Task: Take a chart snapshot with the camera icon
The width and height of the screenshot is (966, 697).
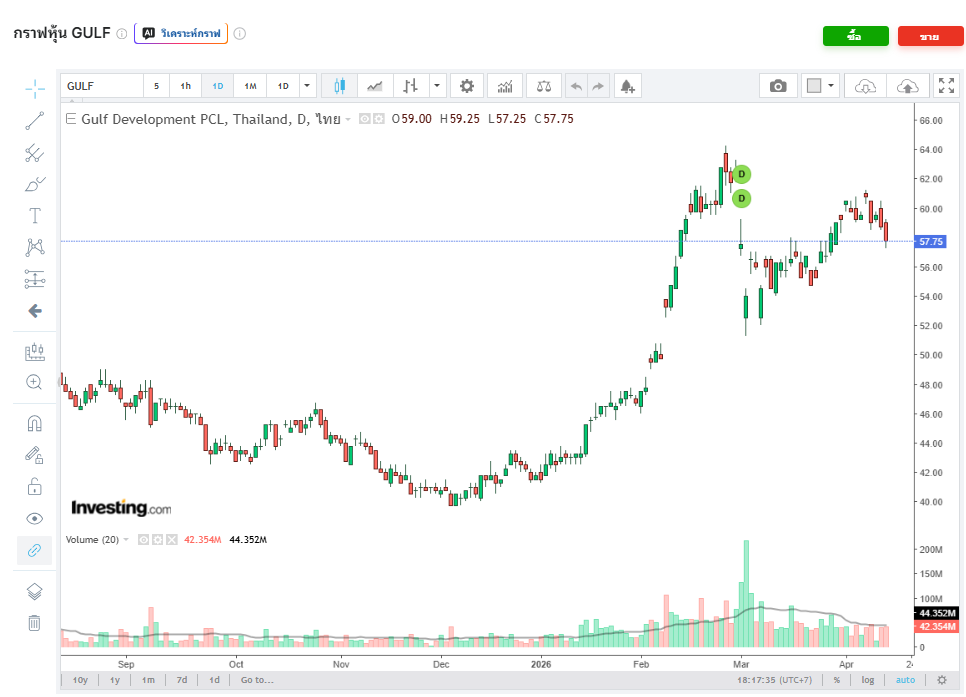Action: 778,86
